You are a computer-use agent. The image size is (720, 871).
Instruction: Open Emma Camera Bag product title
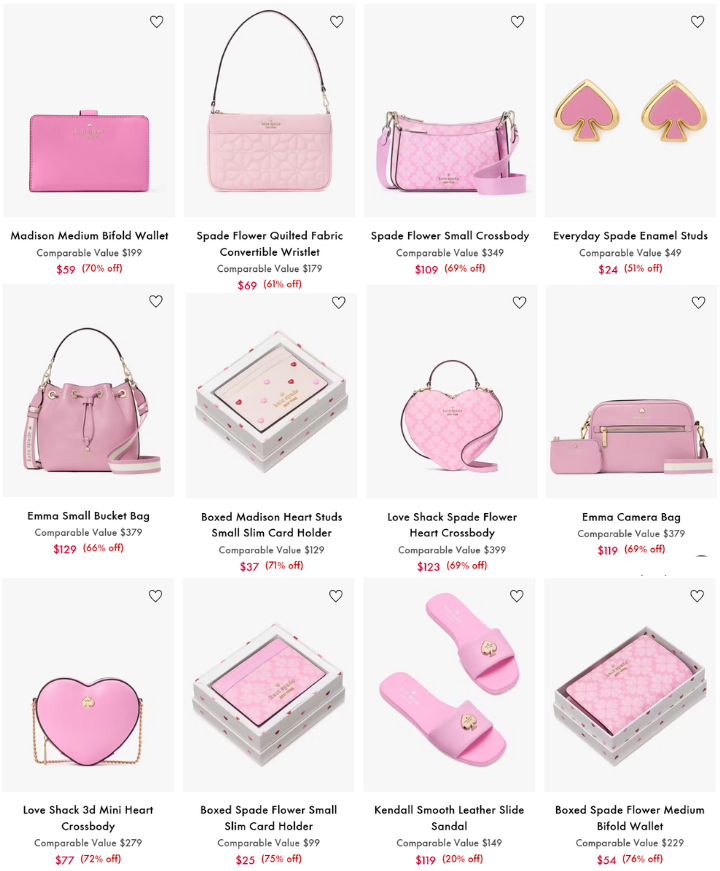[631, 517]
